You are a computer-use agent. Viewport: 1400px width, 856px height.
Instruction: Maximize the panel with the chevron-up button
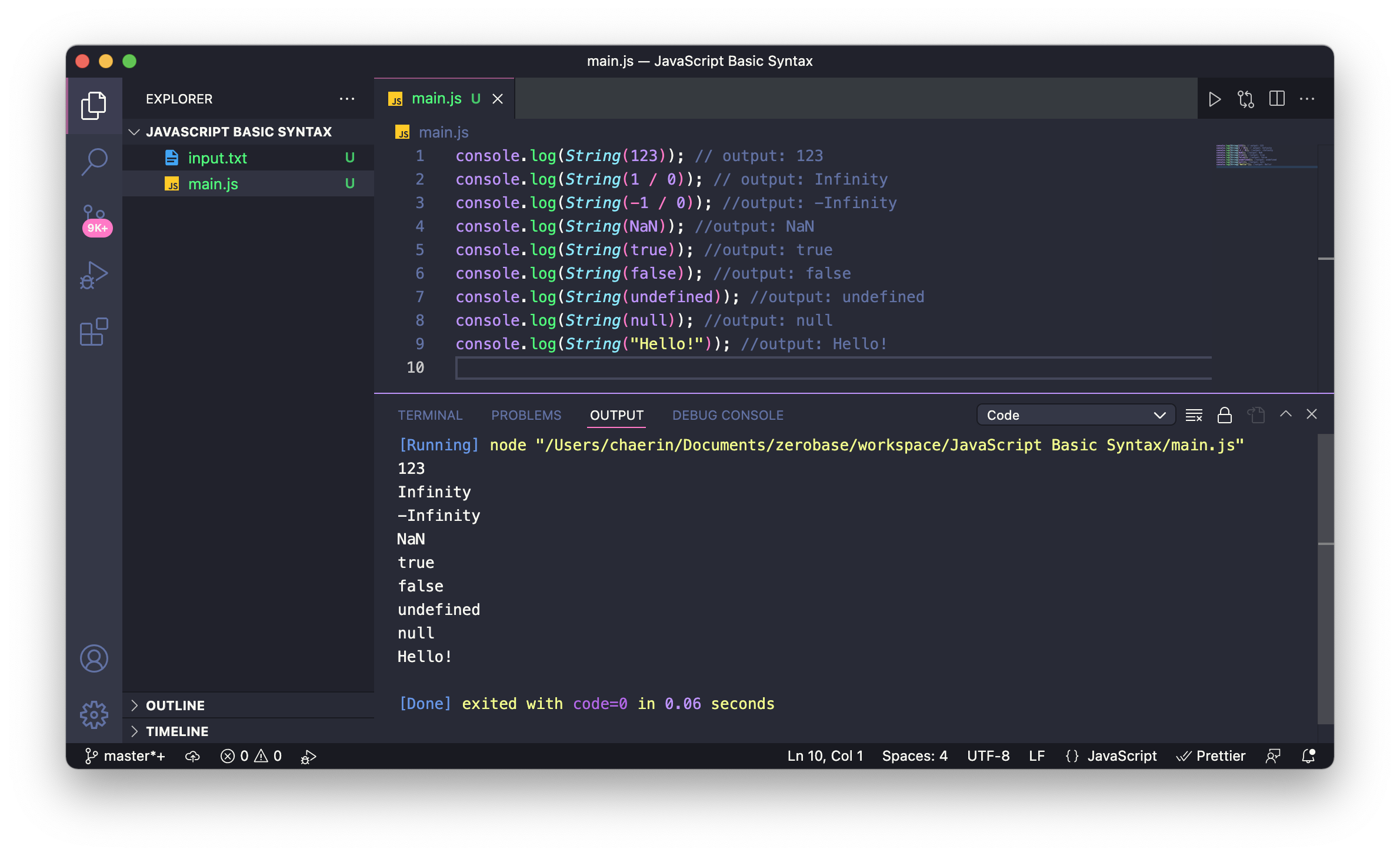(1286, 414)
